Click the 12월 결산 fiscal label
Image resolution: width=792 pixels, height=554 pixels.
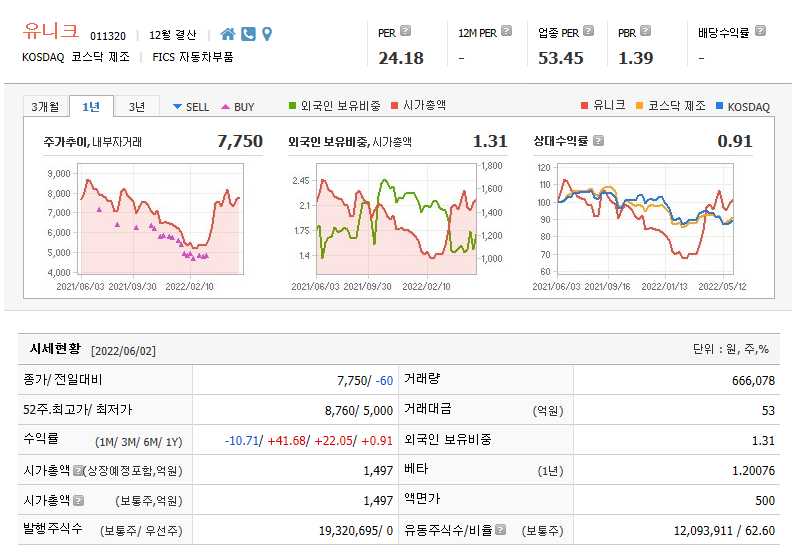tap(173, 35)
